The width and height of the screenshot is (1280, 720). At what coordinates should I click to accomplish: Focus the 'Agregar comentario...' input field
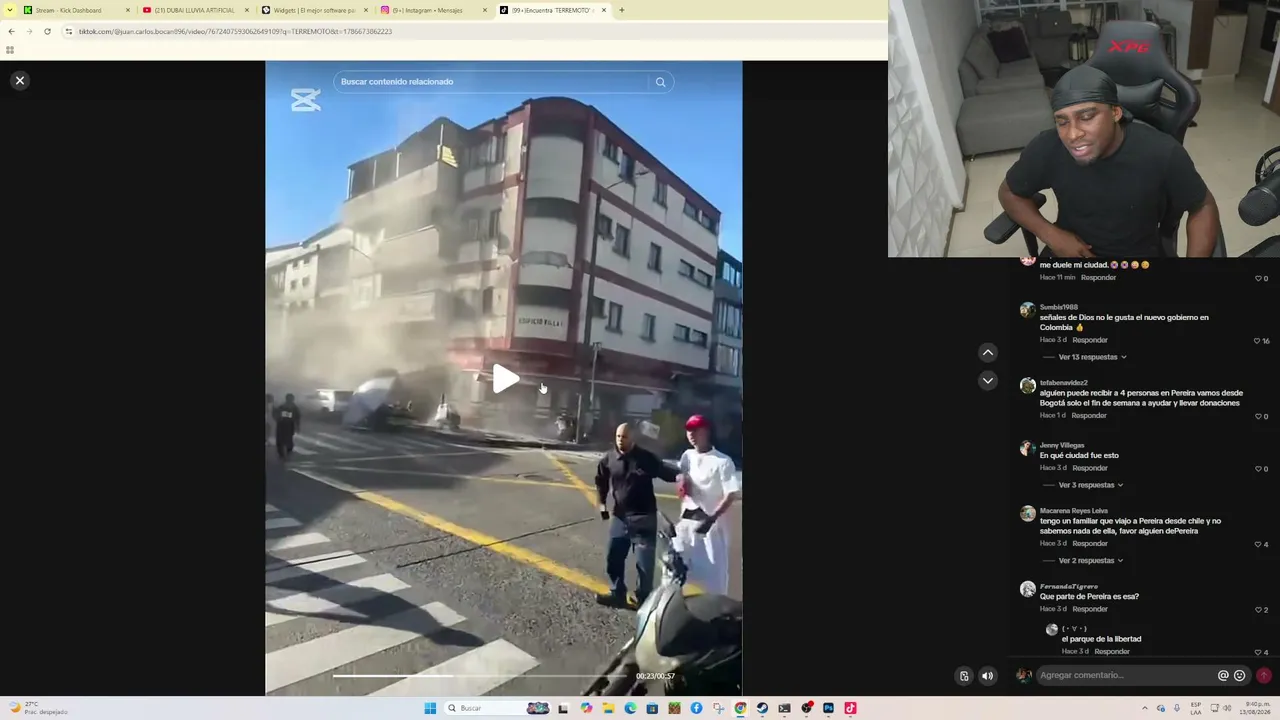pyautogui.click(x=1125, y=676)
